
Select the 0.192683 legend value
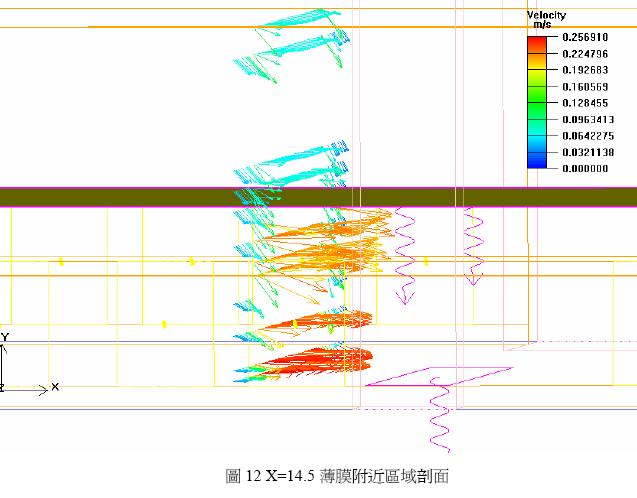point(585,70)
